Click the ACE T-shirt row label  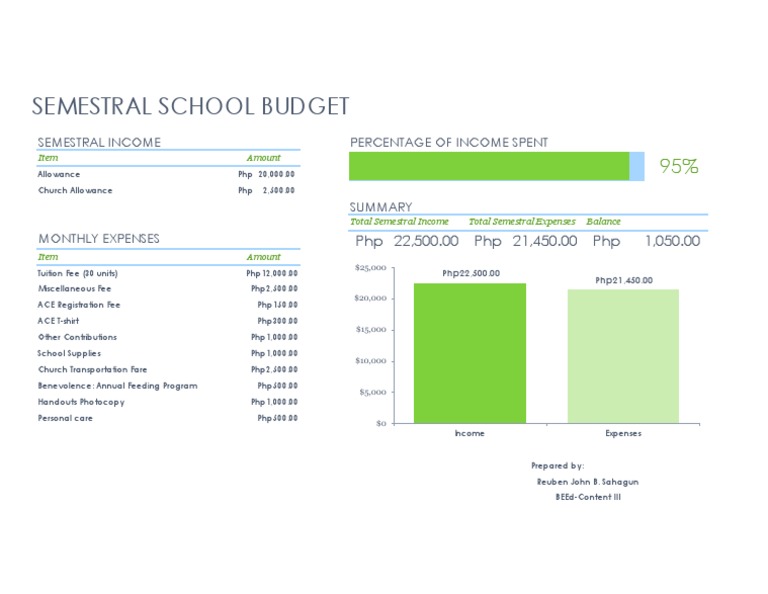click(x=58, y=321)
